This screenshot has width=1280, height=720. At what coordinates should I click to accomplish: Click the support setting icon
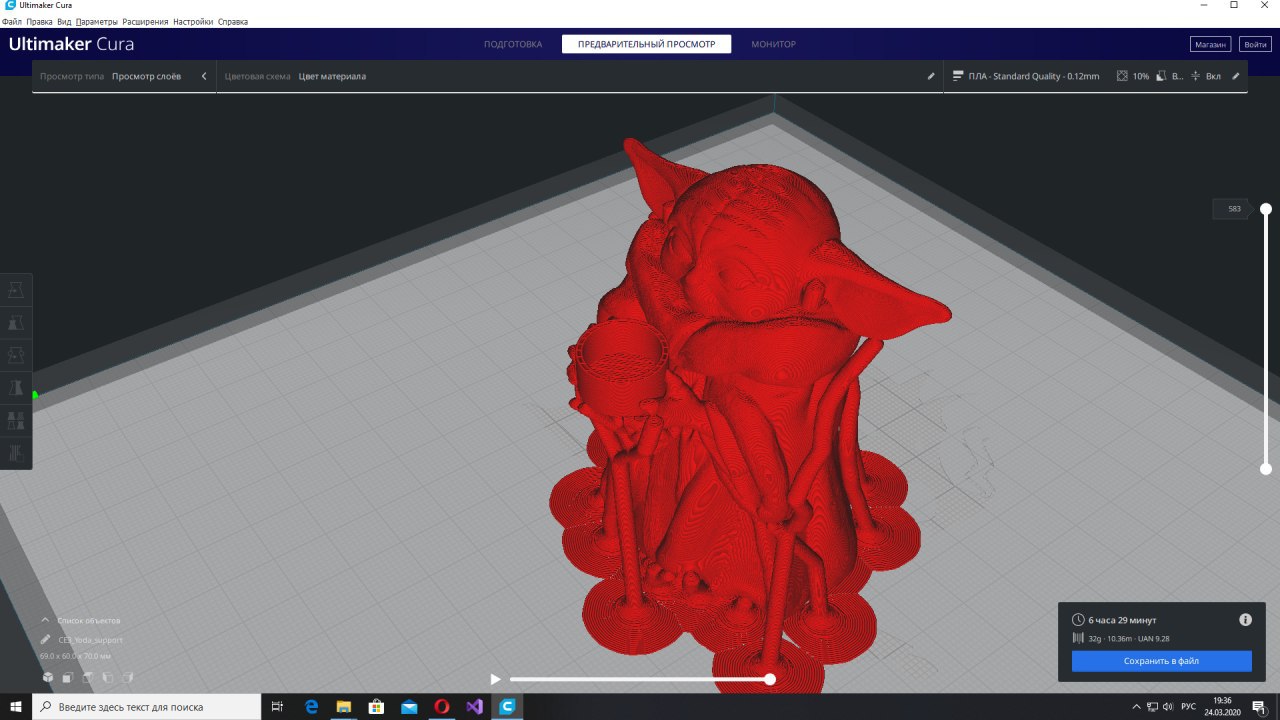[1162, 76]
